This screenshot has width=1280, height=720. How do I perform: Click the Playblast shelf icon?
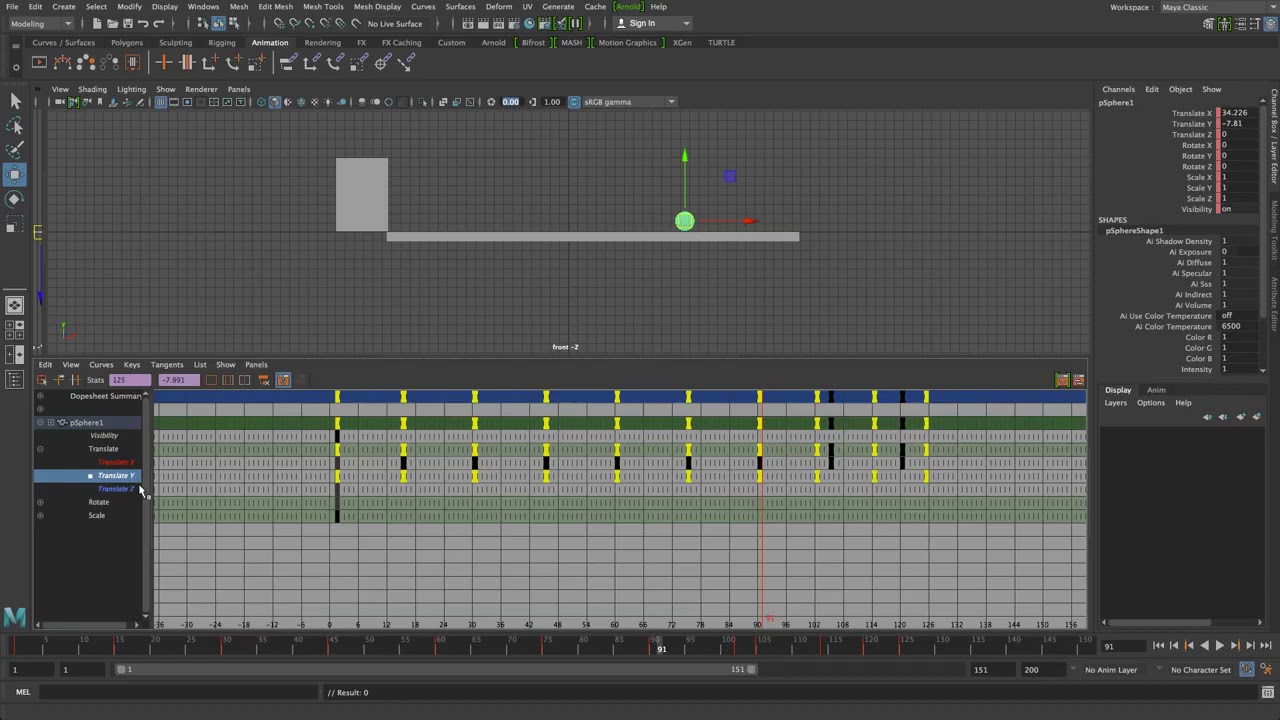[x=39, y=63]
